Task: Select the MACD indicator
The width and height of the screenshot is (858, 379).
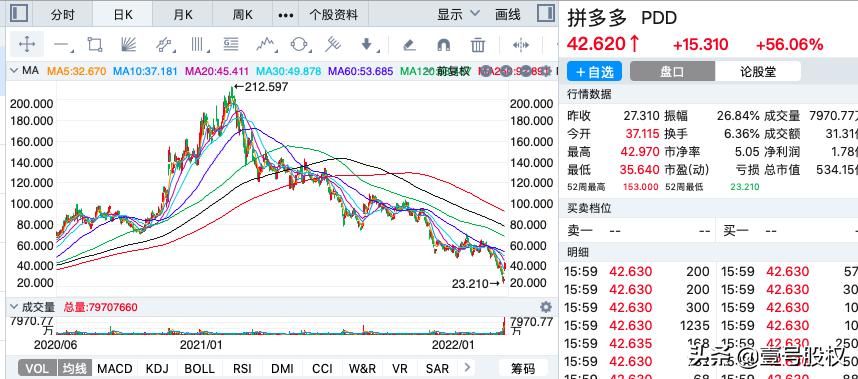Action: tap(114, 368)
